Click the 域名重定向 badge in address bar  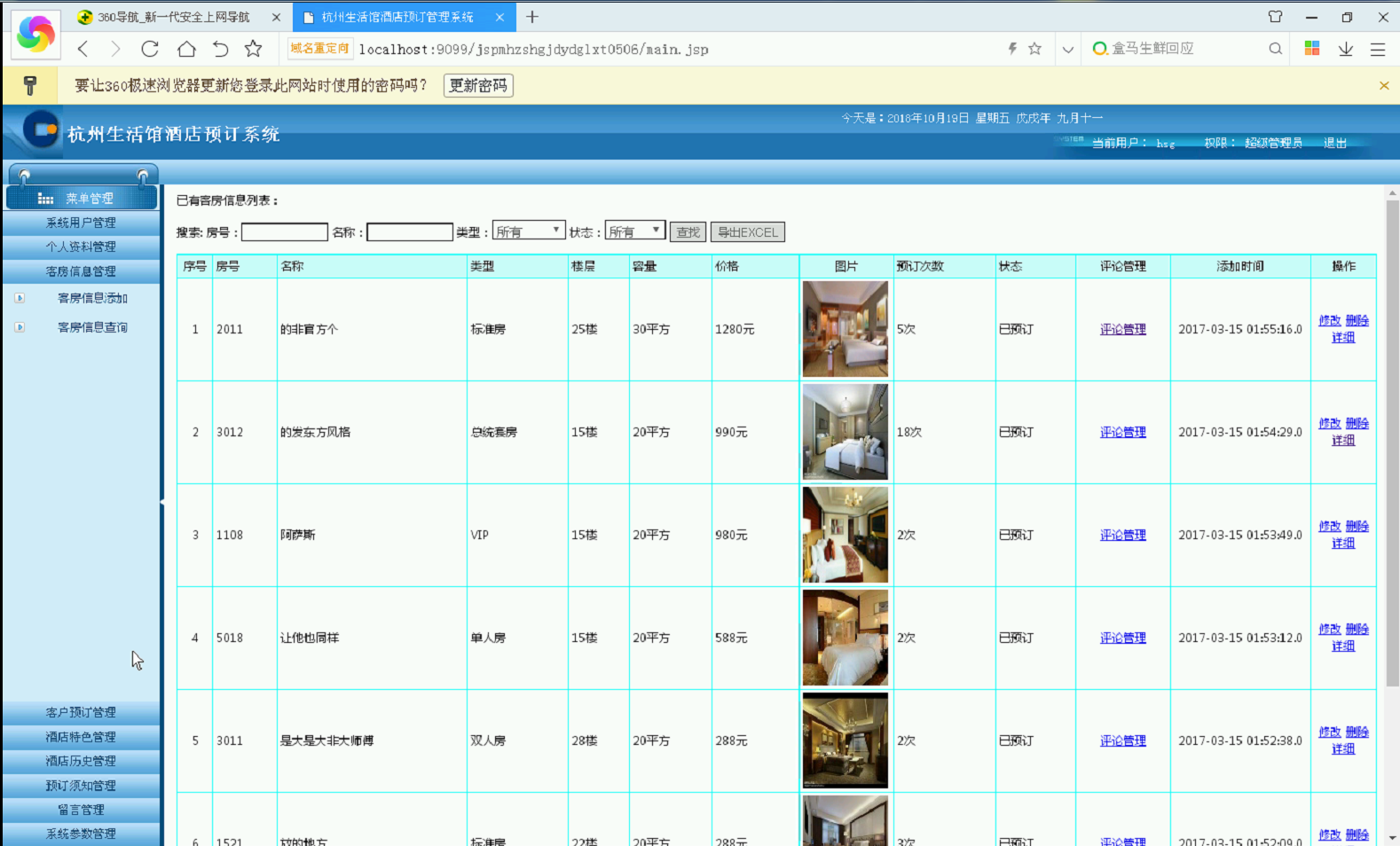pyautogui.click(x=319, y=49)
